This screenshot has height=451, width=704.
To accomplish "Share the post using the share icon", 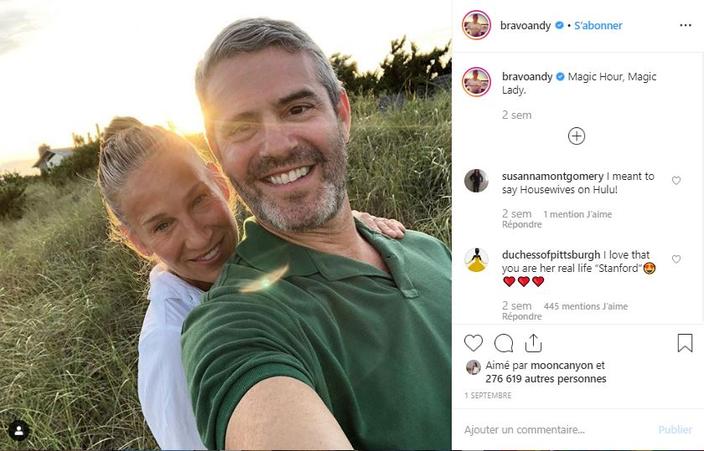I will (x=533, y=343).
